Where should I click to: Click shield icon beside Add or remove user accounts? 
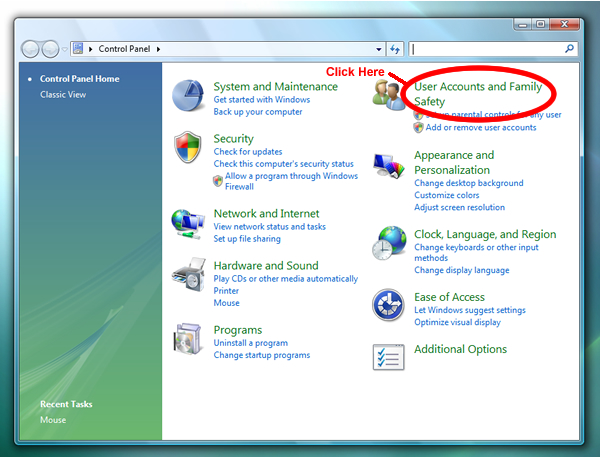(418, 127)
